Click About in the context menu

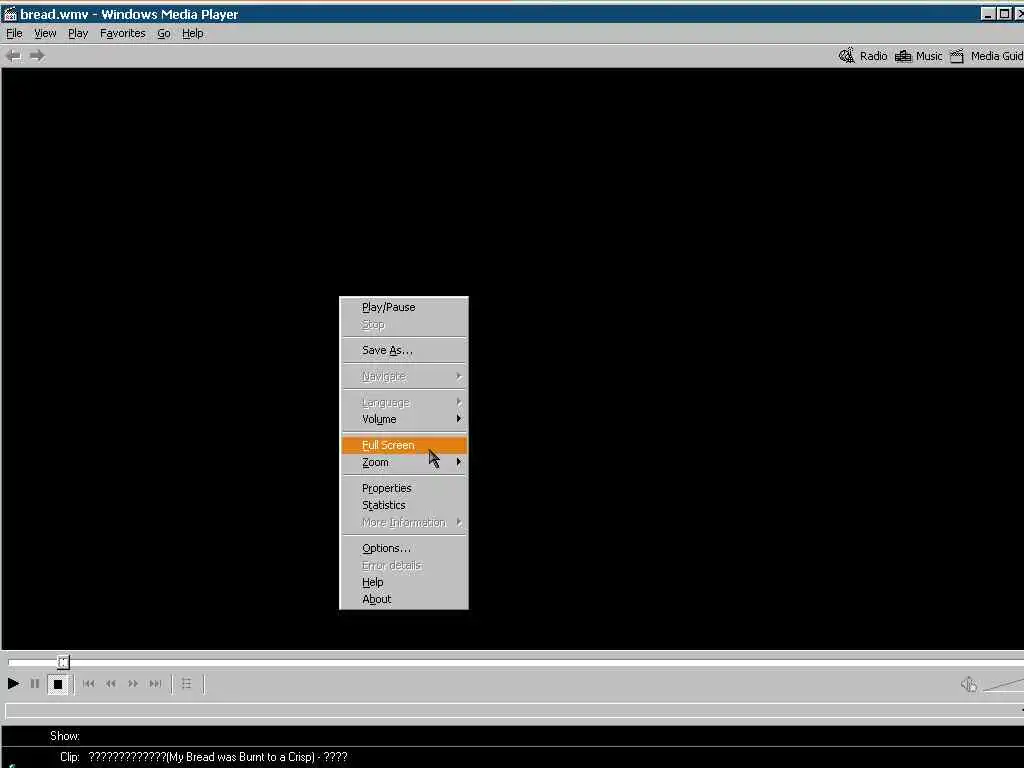coord(404,600)
